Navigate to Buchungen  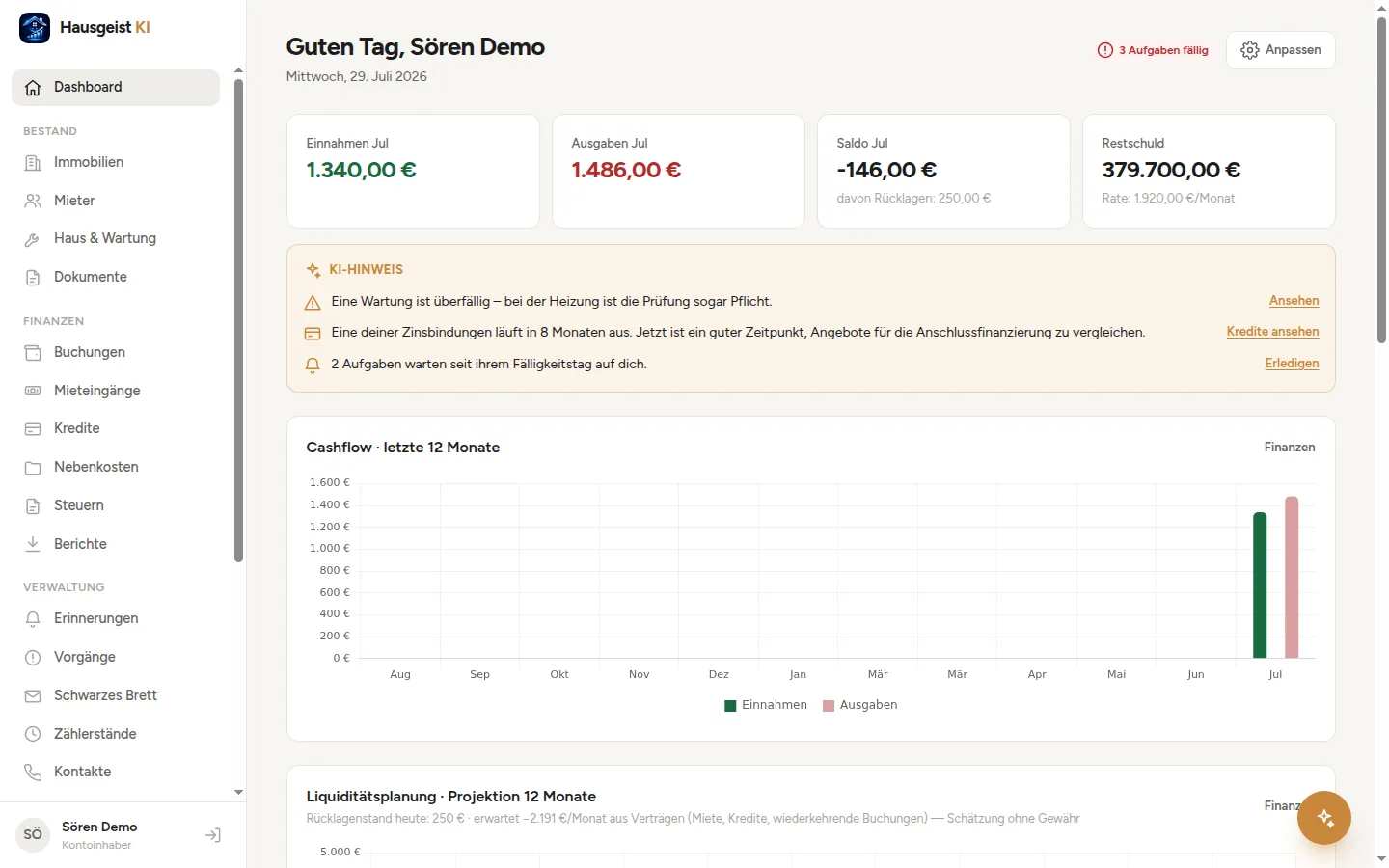point(116,353)
